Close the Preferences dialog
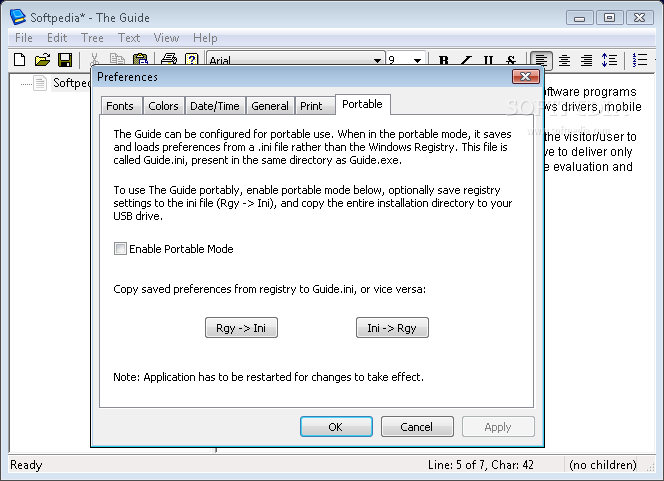664x481 pixels. 526,76
